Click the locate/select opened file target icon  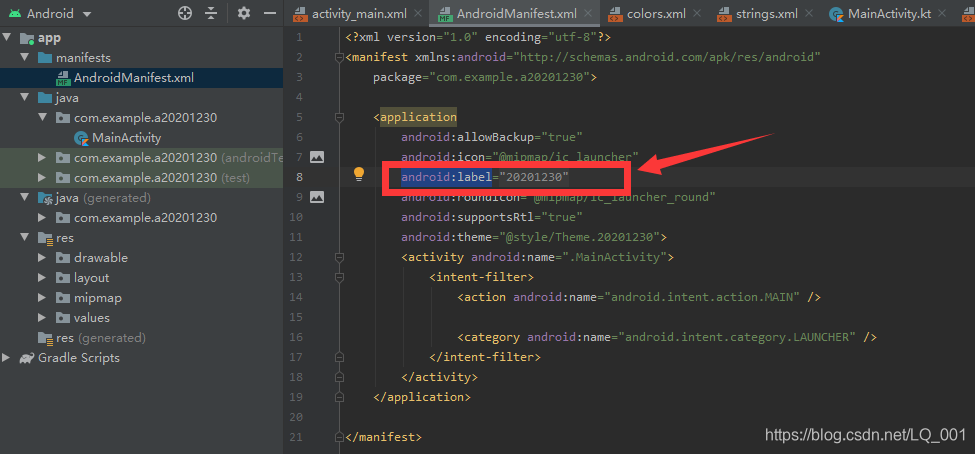coord(185,13)
